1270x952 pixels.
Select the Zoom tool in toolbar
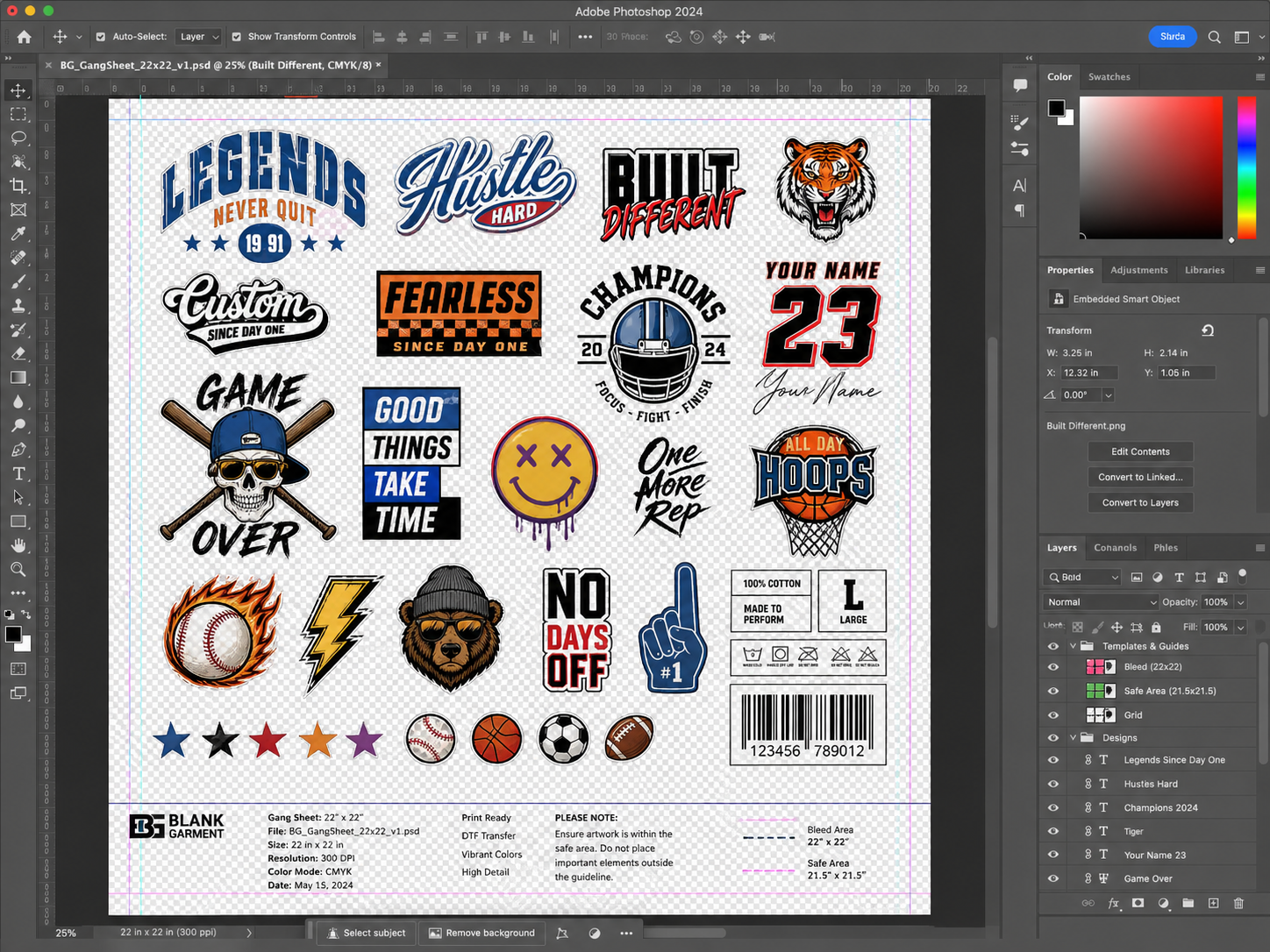pyautogui.click(x=18, y=569)
